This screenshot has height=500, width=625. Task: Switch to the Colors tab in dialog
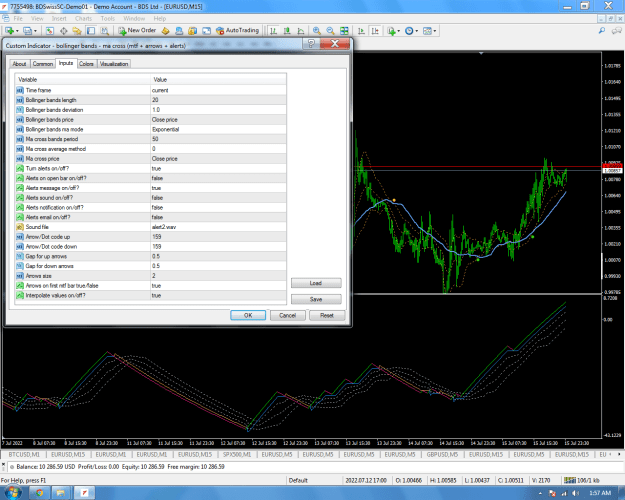[86, 64]
